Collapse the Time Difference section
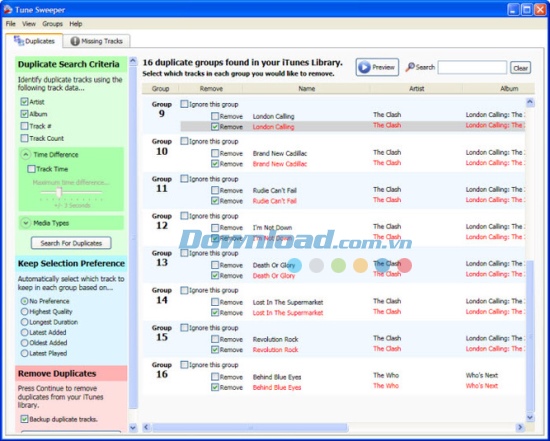The height and width of the screenshot is (441, 550). click(26, 155)
